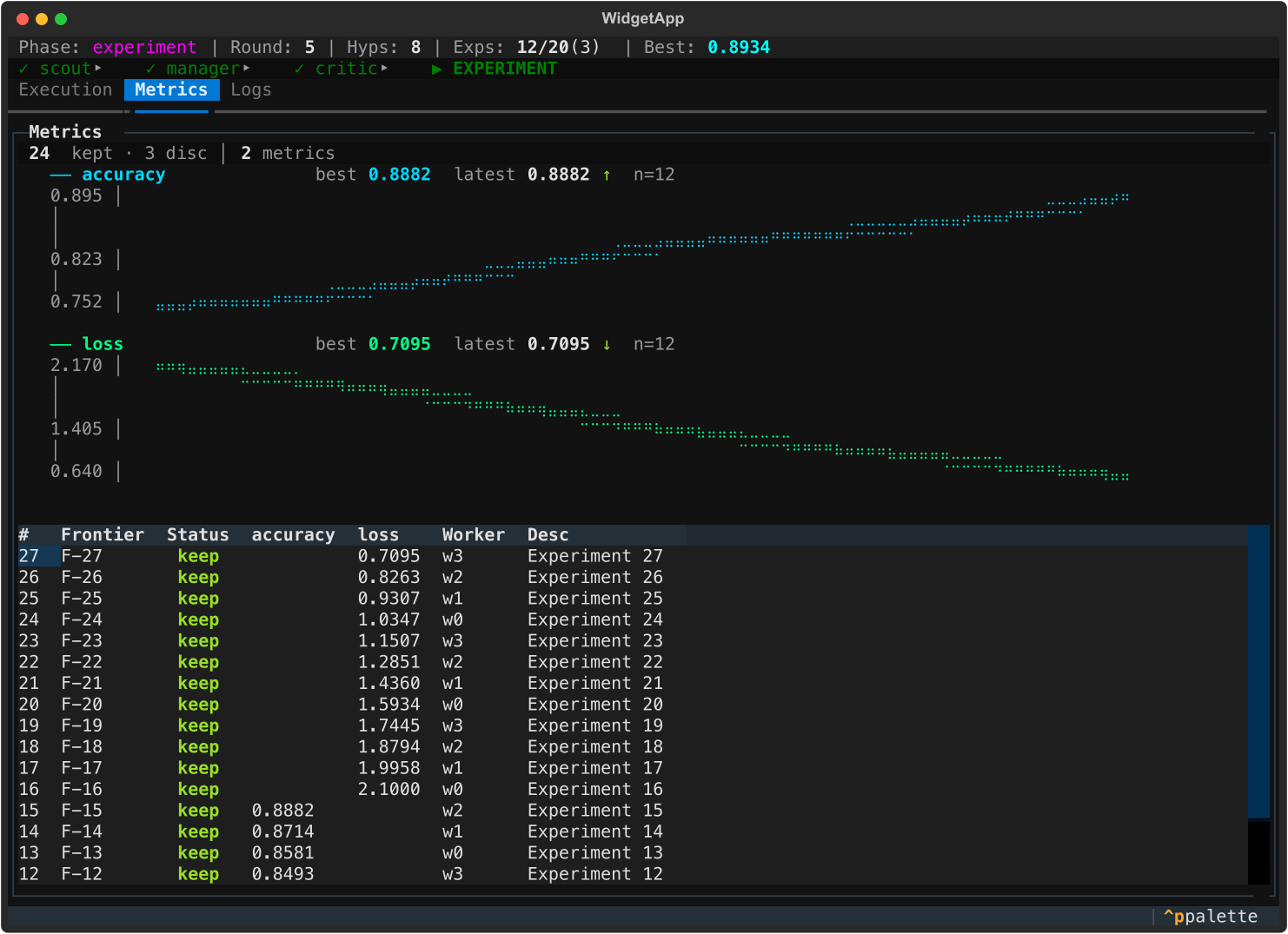Click the Phase value experiment
The width and height of the screenshot is (1288, 934).
(x=144, y=47)
